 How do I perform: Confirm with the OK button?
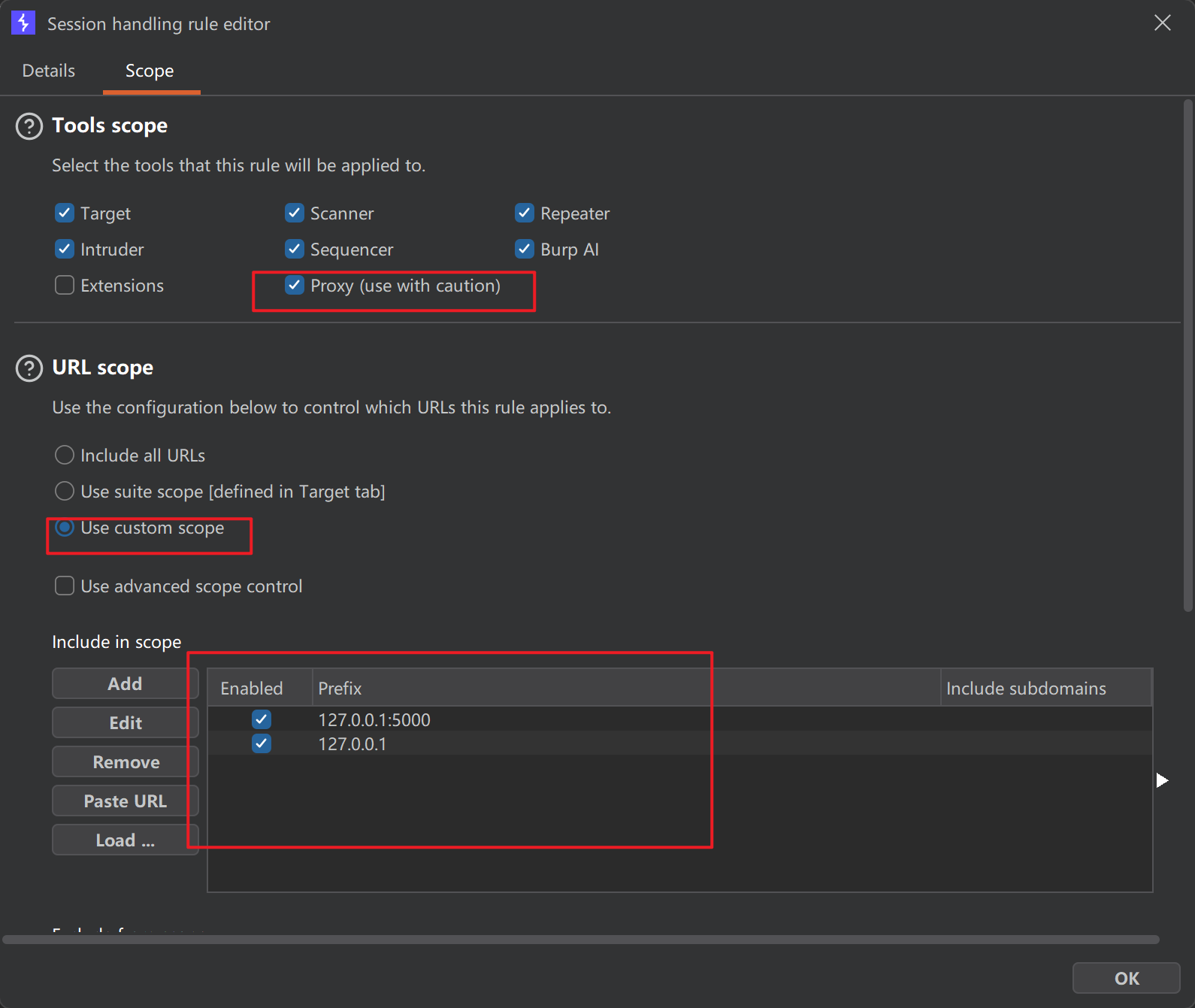click(1126, 978)
